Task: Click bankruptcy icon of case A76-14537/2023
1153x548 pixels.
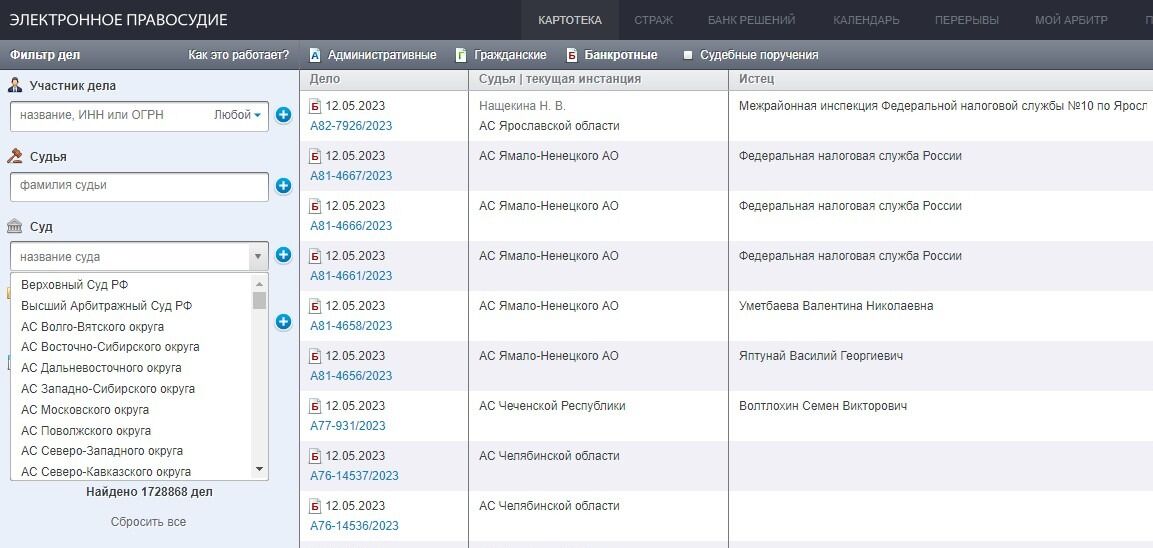Action: 315,456
